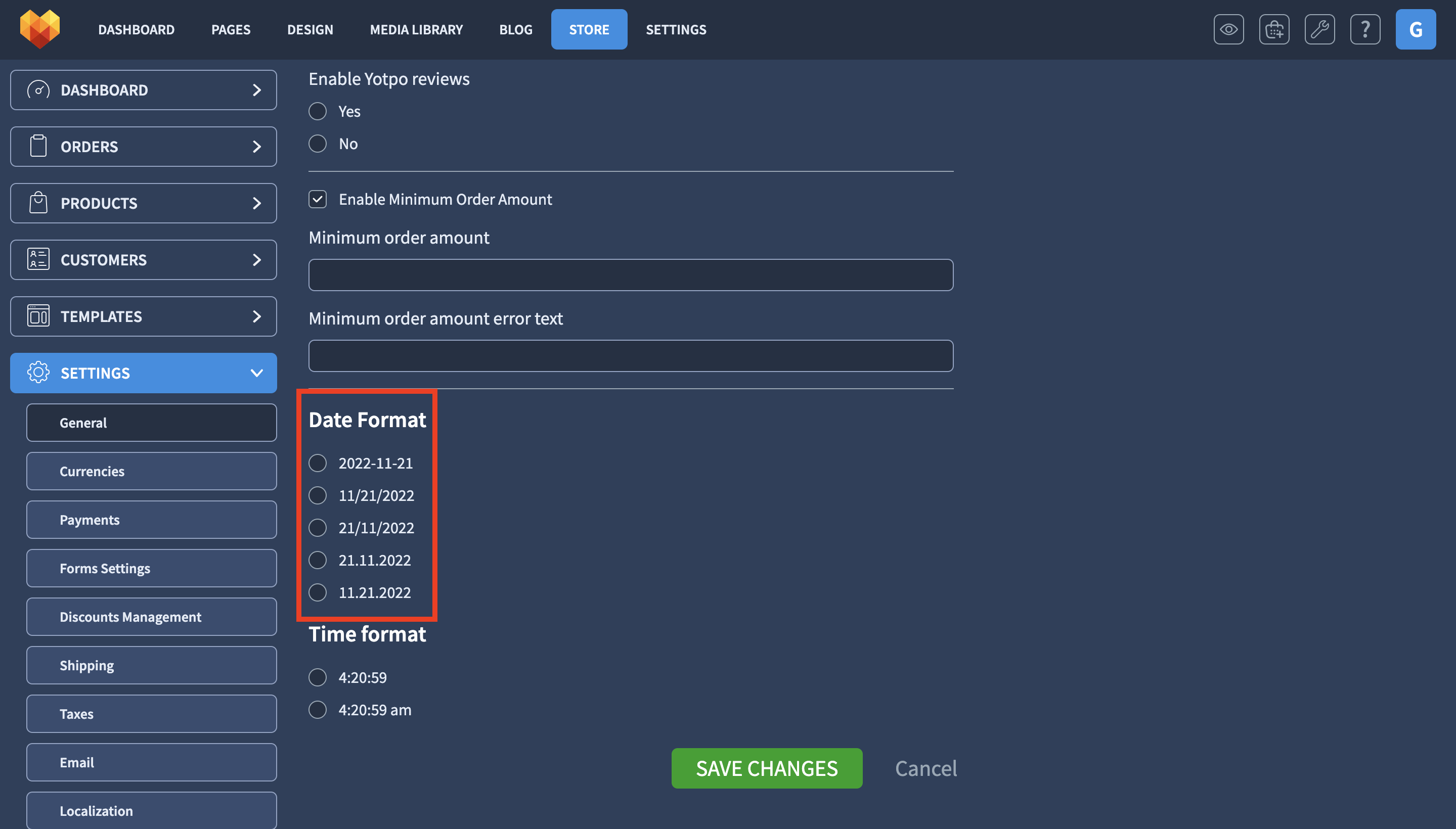Click the Products shopping bag icon
This screenshot has width=1456, height=829.
coord(38,203)
